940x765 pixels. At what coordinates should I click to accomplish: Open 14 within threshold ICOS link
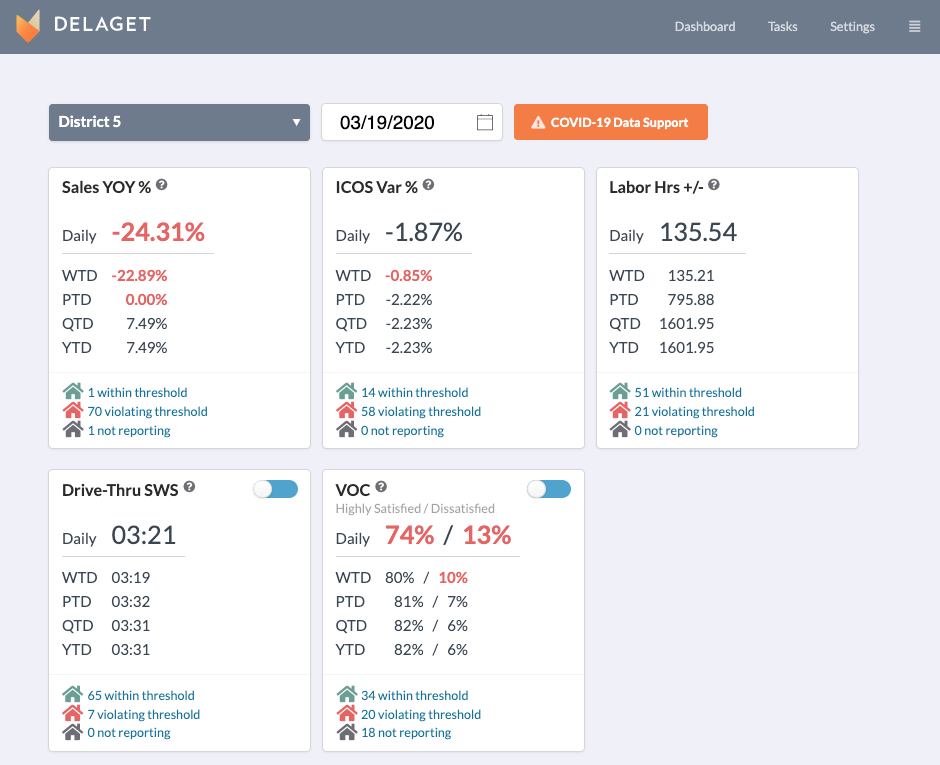414,392
